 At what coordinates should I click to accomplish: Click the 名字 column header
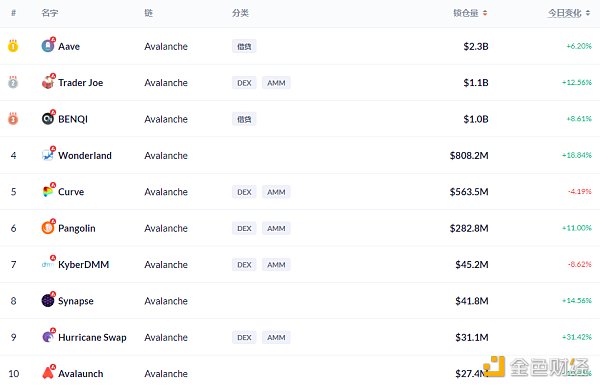pos(50,13)
